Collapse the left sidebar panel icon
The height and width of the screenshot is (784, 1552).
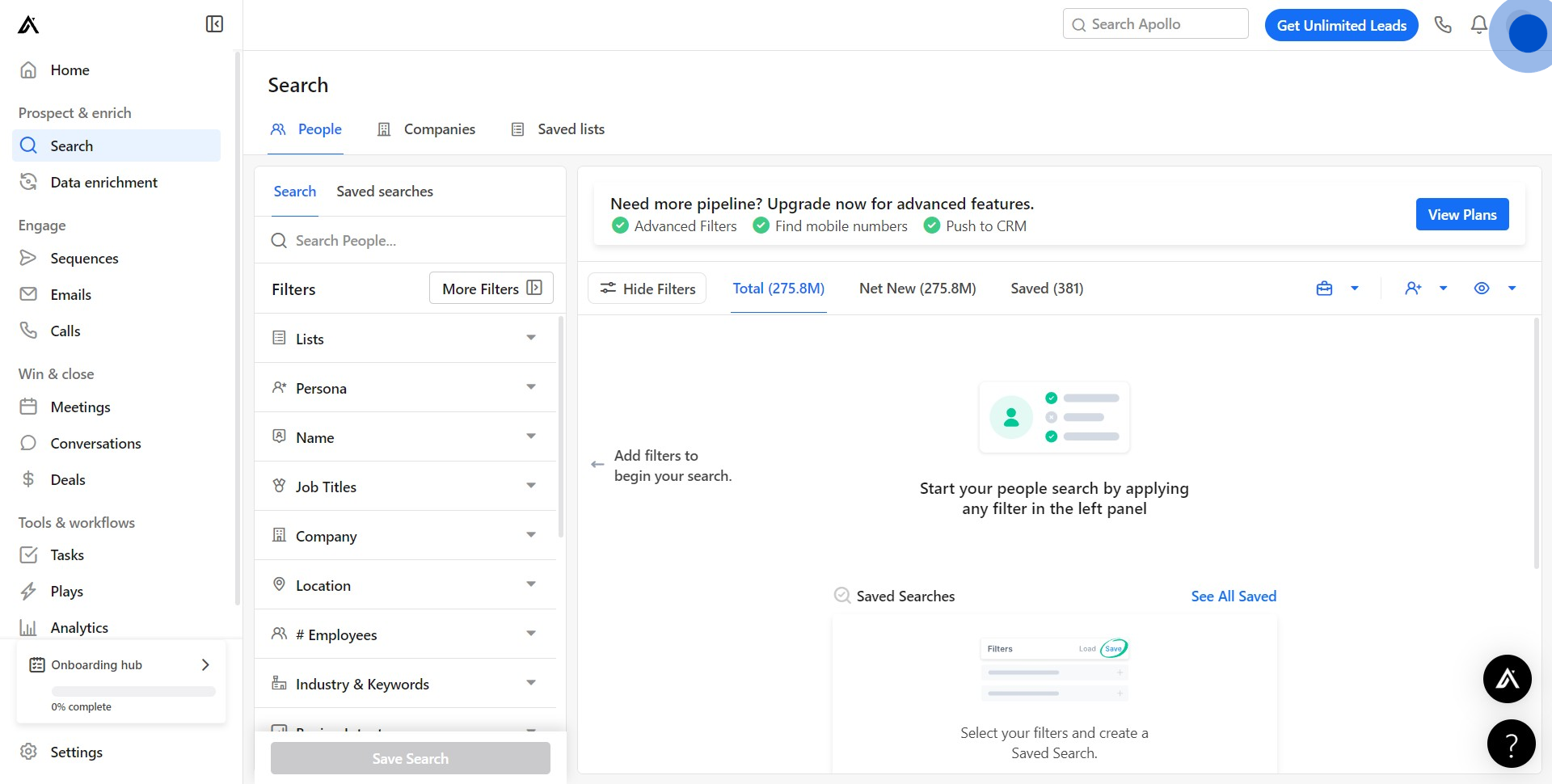point(214,24)
